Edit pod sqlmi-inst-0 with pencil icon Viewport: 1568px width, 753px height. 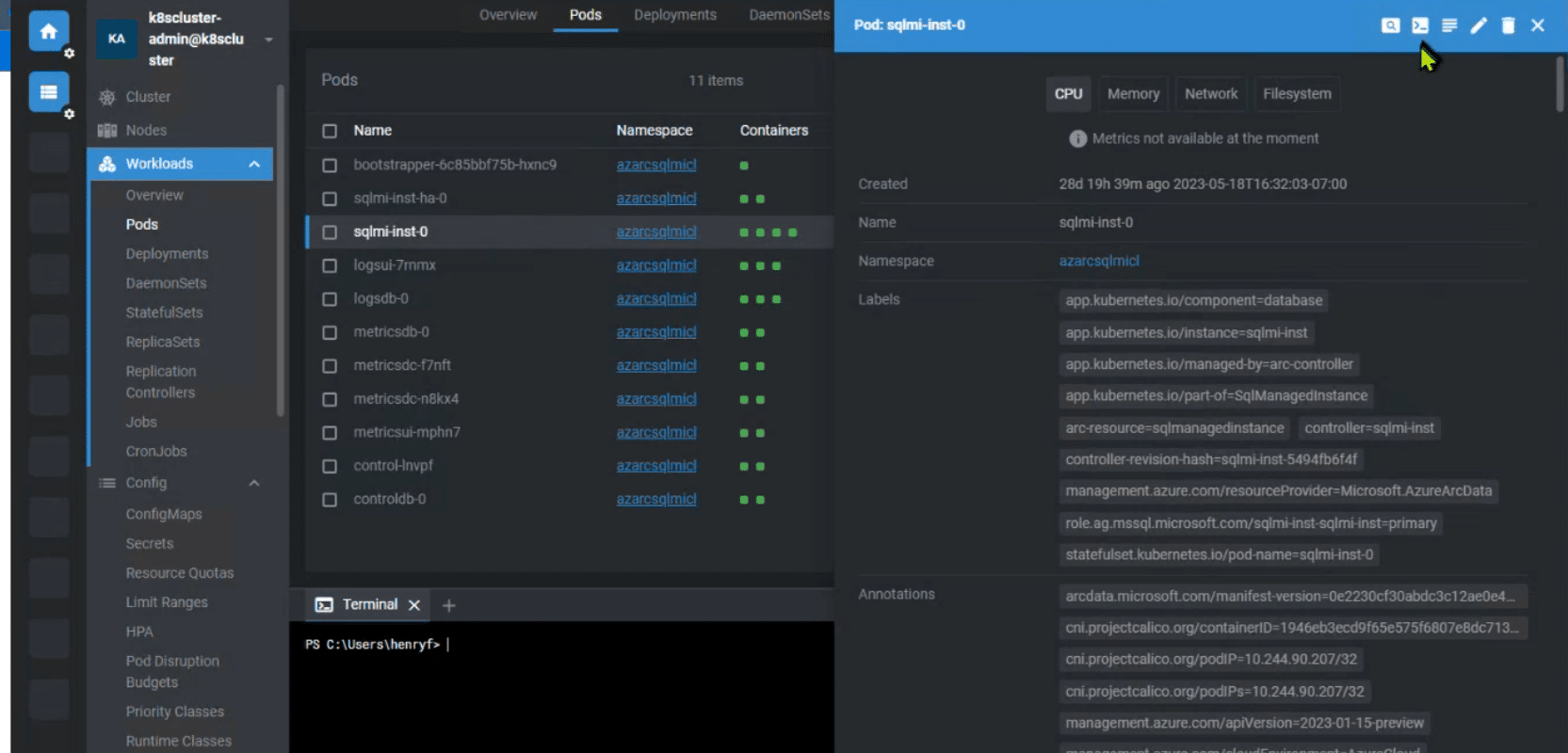coord(1479,25)
